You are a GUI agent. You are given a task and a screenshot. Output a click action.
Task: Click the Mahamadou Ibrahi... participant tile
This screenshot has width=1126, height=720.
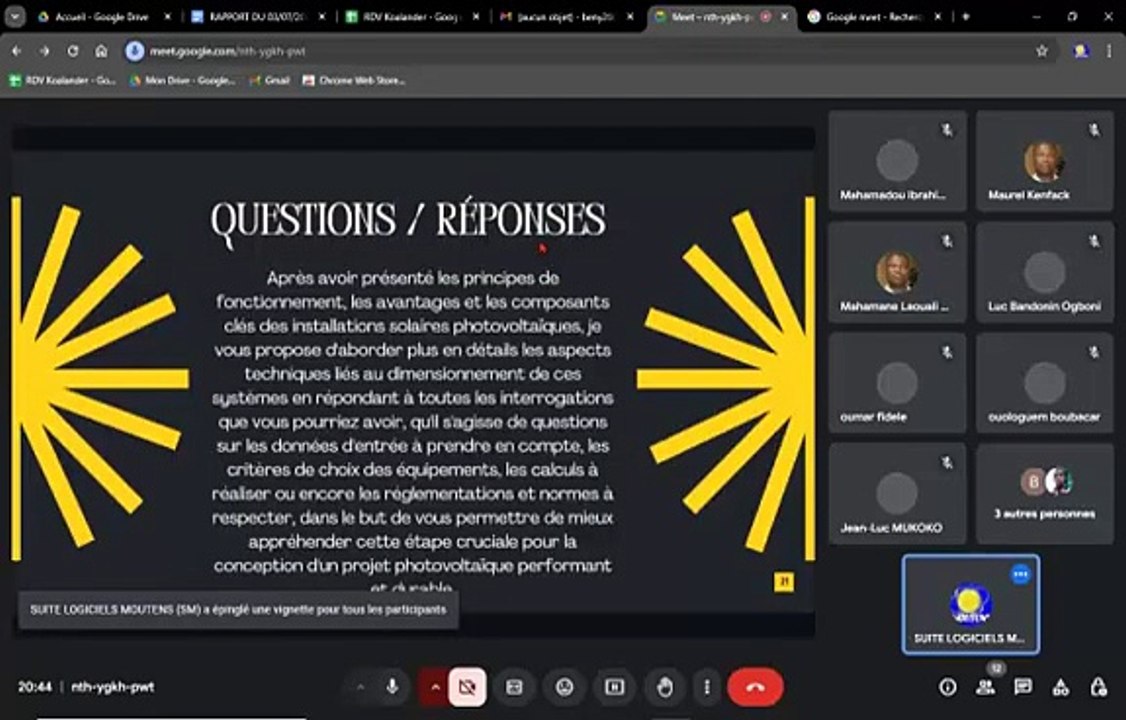pyautogui.click(x=897, y=161)
